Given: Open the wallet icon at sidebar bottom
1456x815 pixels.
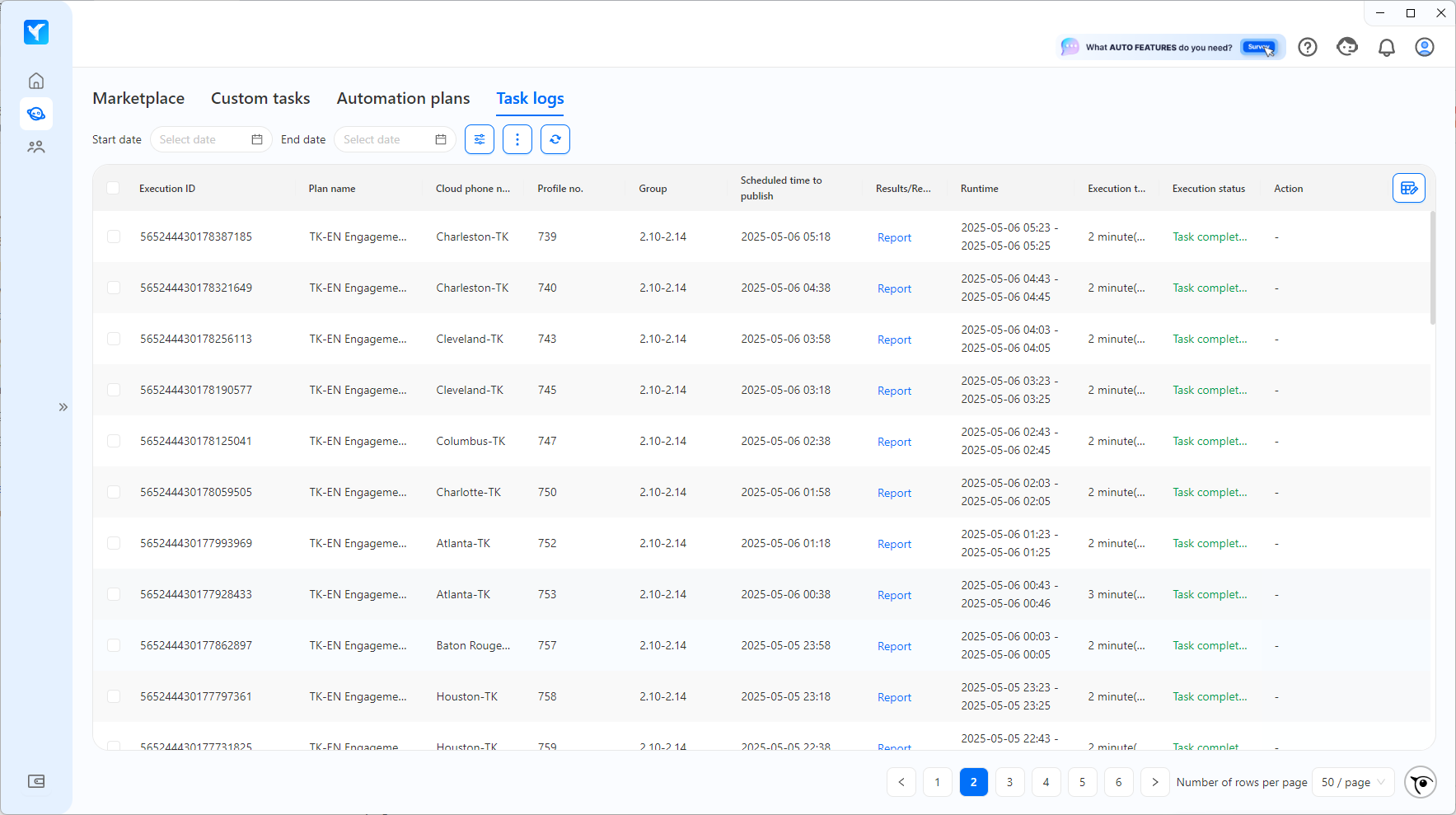Looking at the screenshot, I should coord(36,781).
